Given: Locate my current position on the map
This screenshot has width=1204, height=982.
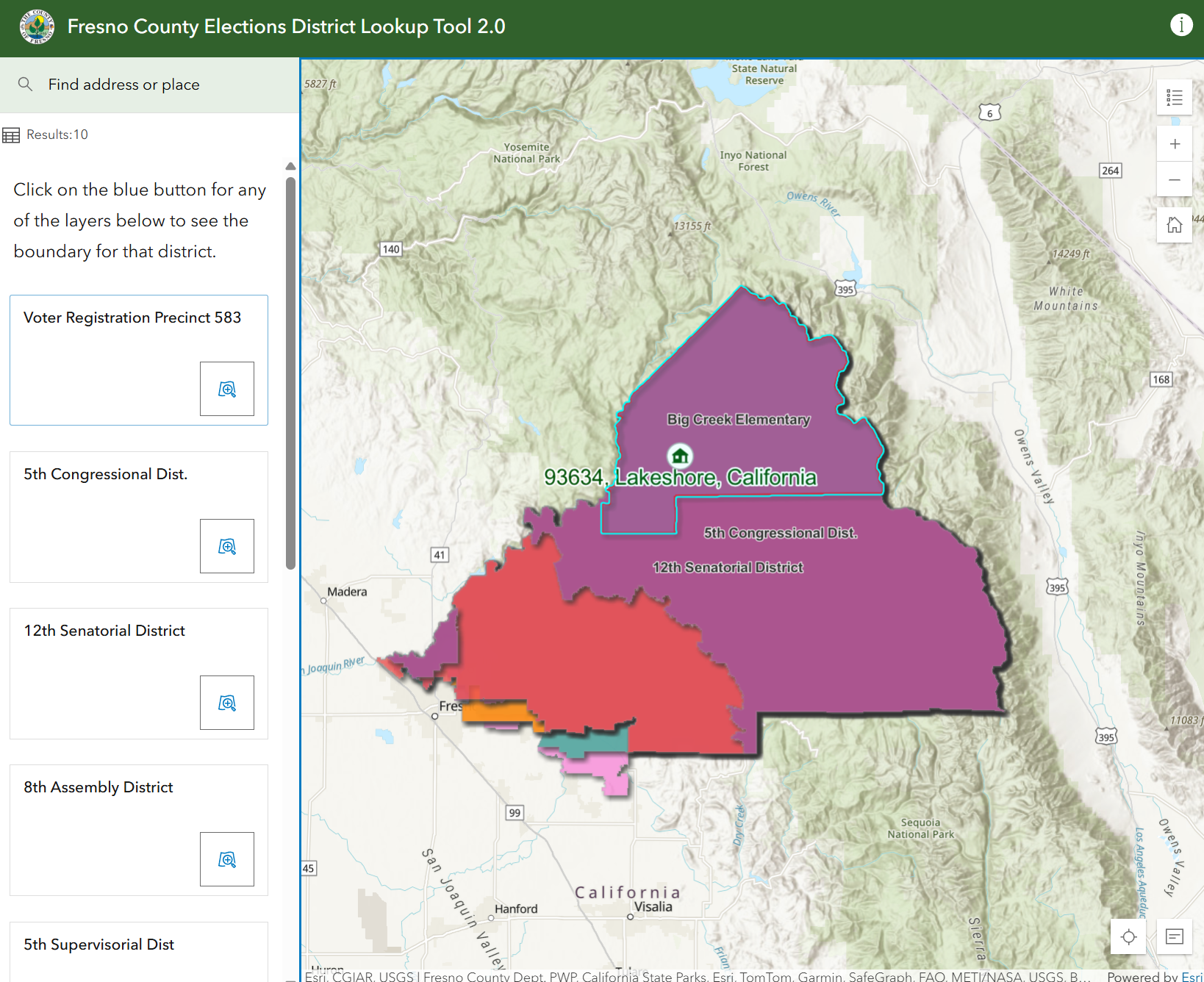Looking at the screenshot, I should click(1128, 936).
